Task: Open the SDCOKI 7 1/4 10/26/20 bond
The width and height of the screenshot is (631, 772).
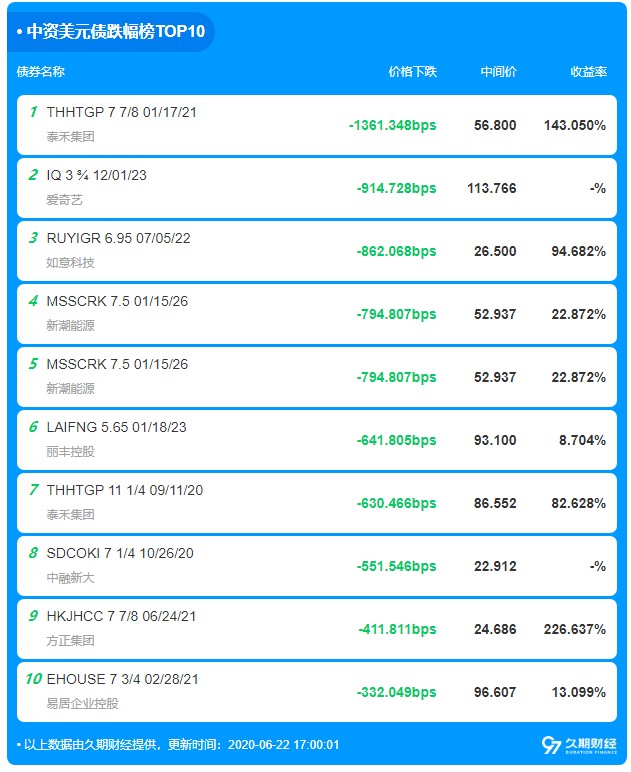Action: pyautogui.click(x=119, y=553)
